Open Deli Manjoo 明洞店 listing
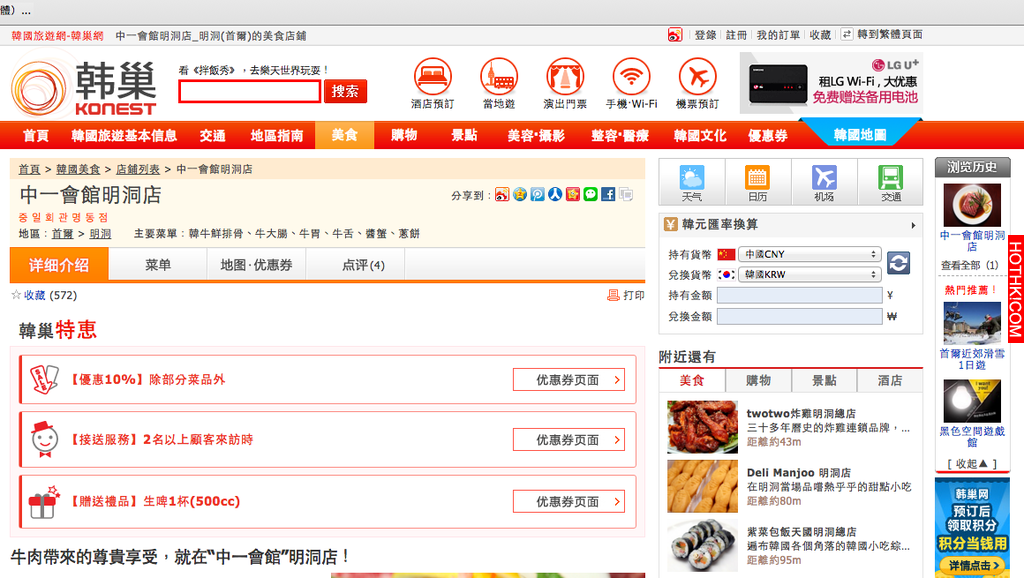Image resolution: width=1024 pixels, height=578 pixels. [799, 472]
